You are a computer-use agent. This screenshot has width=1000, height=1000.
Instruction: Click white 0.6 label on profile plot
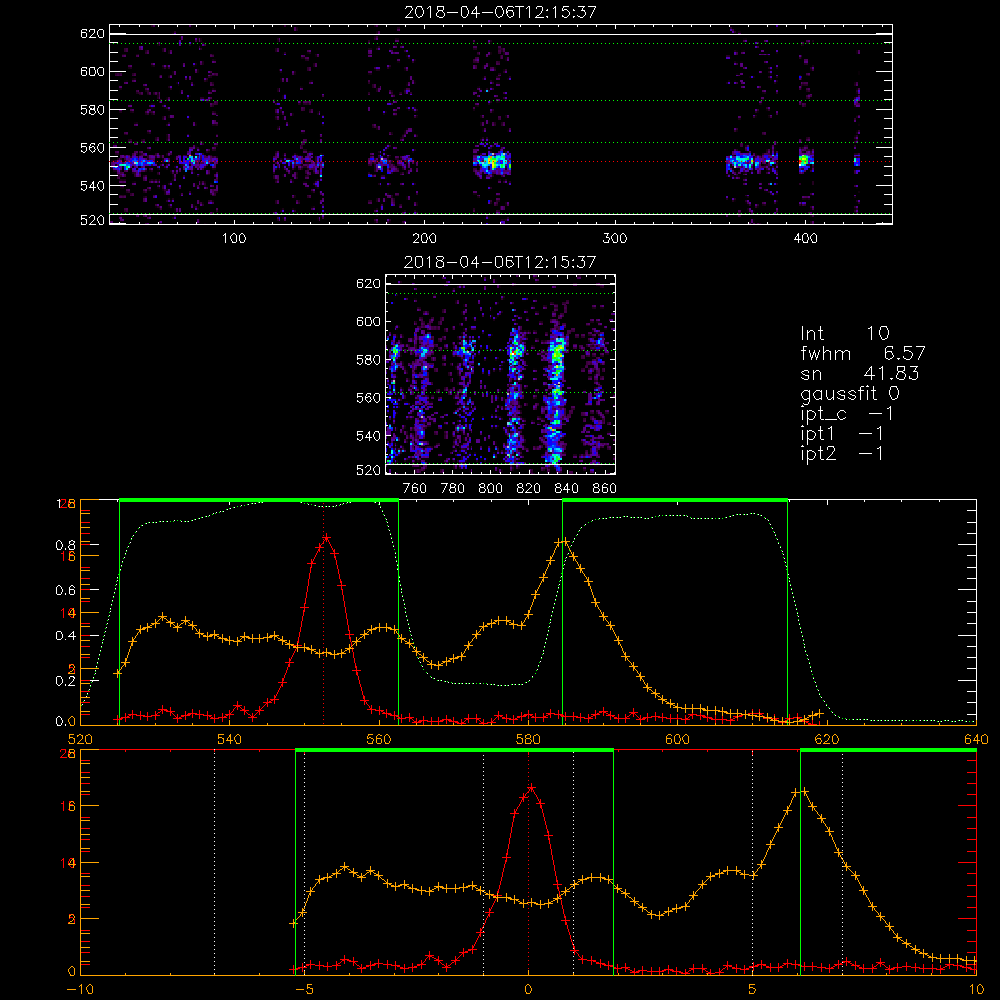(66, 590)
